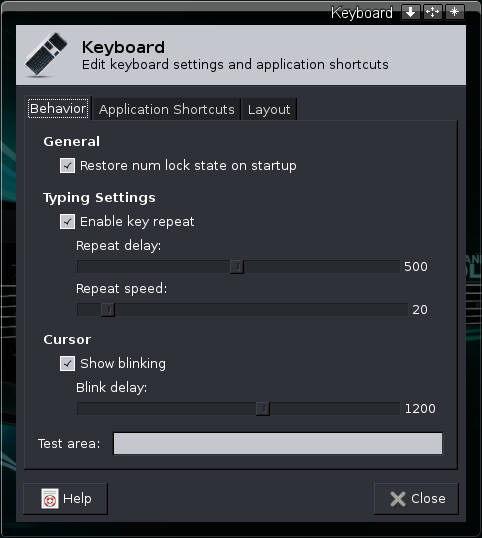
Task: Disable the Enable key repeat checkbox
Action: [x=67, y=222]
